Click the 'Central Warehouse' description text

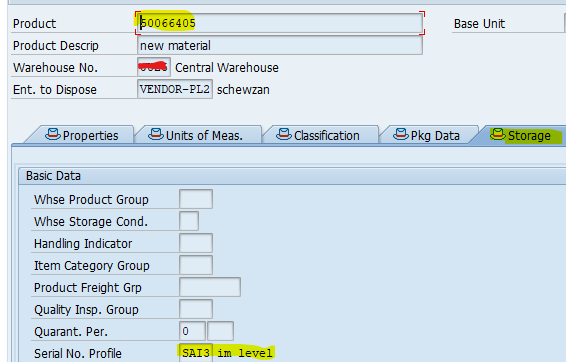(x=227, y=67)
